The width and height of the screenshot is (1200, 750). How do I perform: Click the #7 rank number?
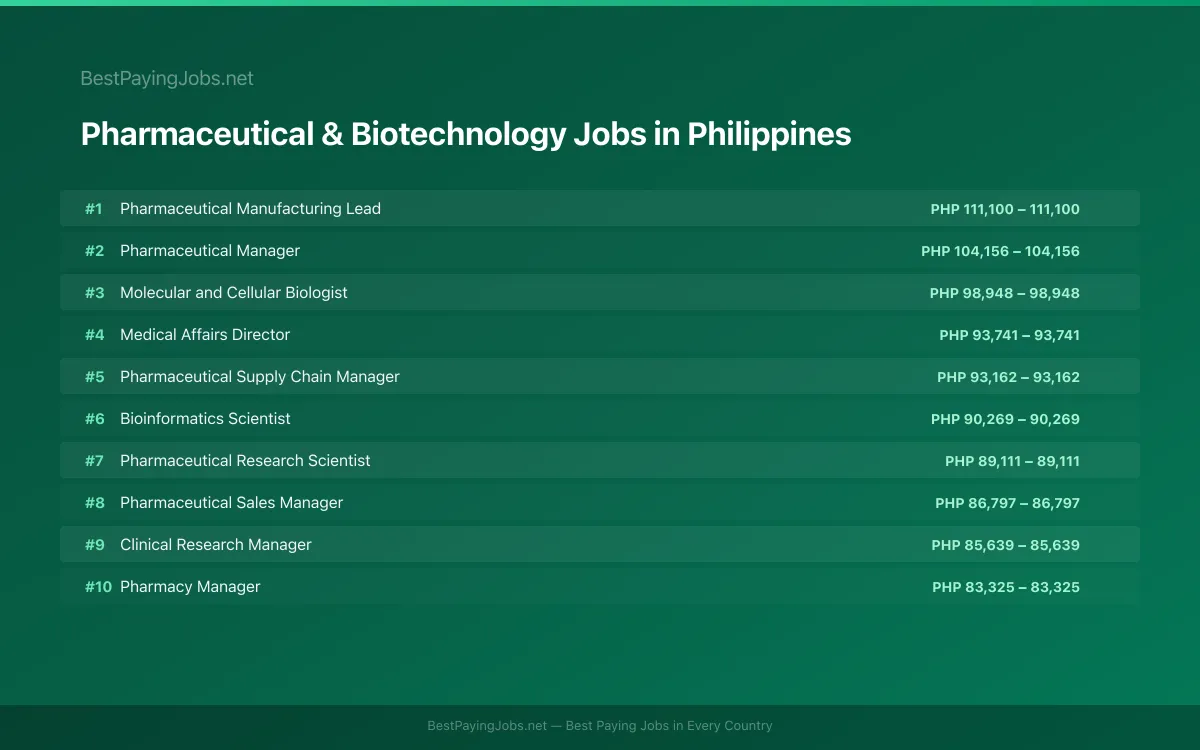click(94, 461)
